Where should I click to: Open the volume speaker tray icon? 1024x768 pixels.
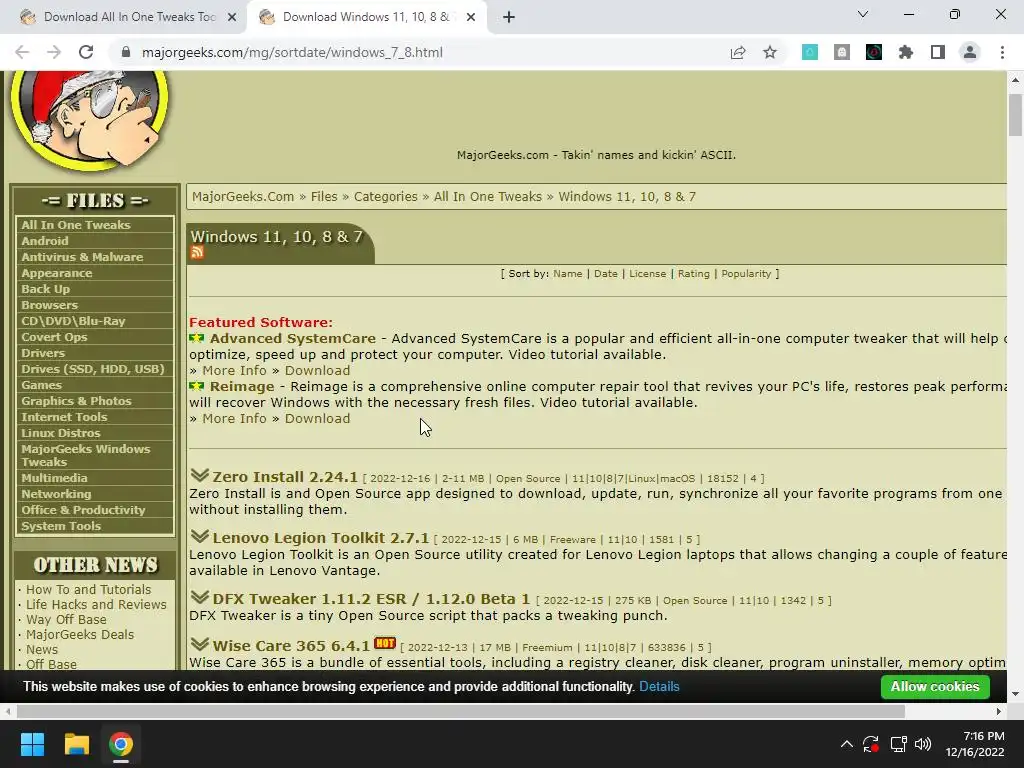(x=923, y=744)
